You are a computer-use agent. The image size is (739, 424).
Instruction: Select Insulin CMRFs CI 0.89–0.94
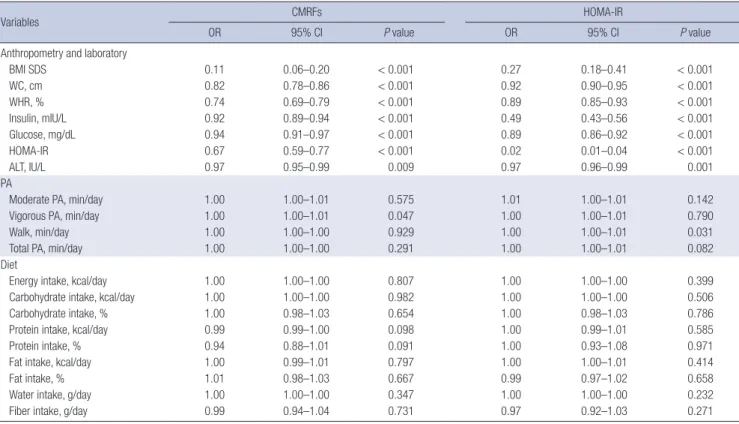(306, 118)
